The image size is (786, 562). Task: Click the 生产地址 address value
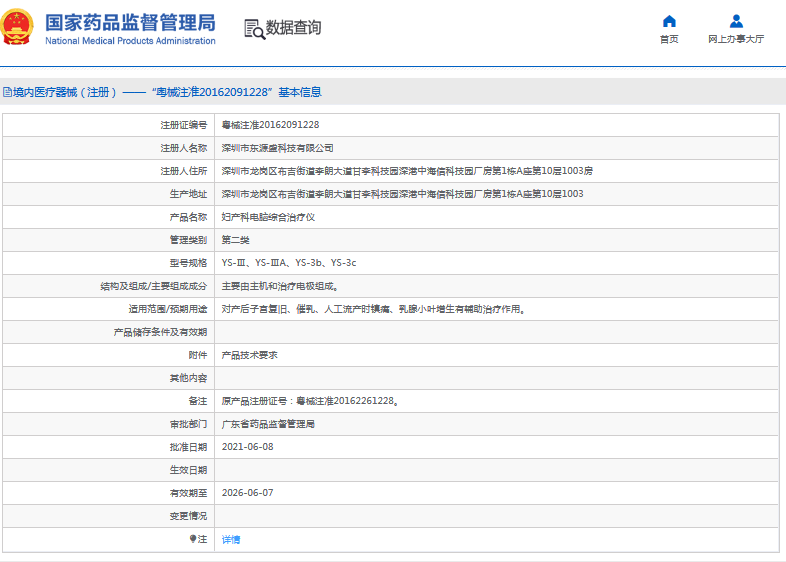[x=403, y=194]
